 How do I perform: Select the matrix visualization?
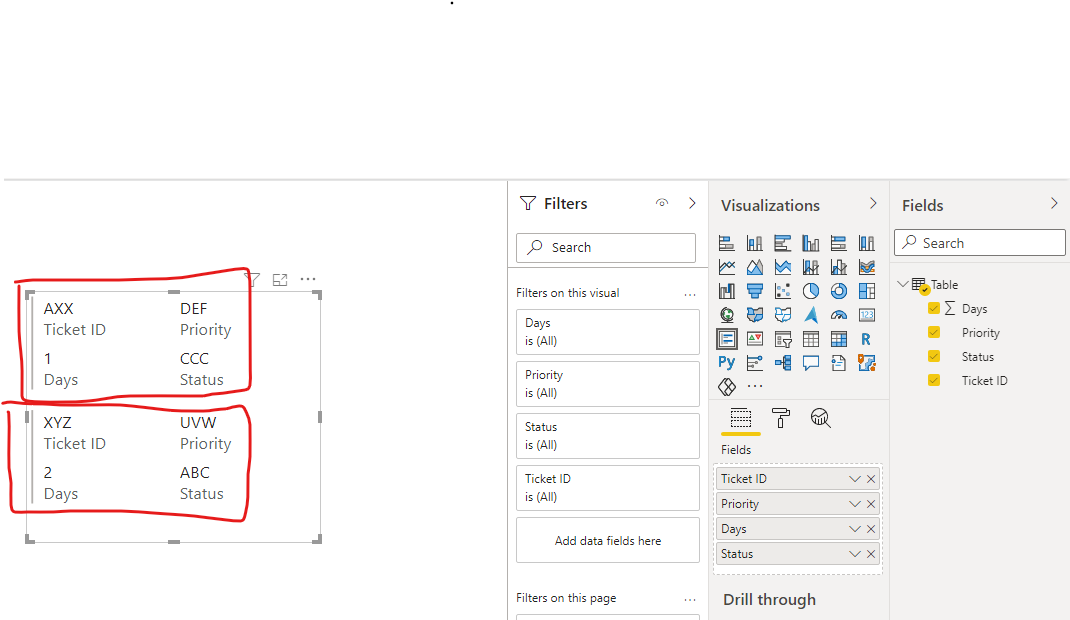click(x=839, y=339)
